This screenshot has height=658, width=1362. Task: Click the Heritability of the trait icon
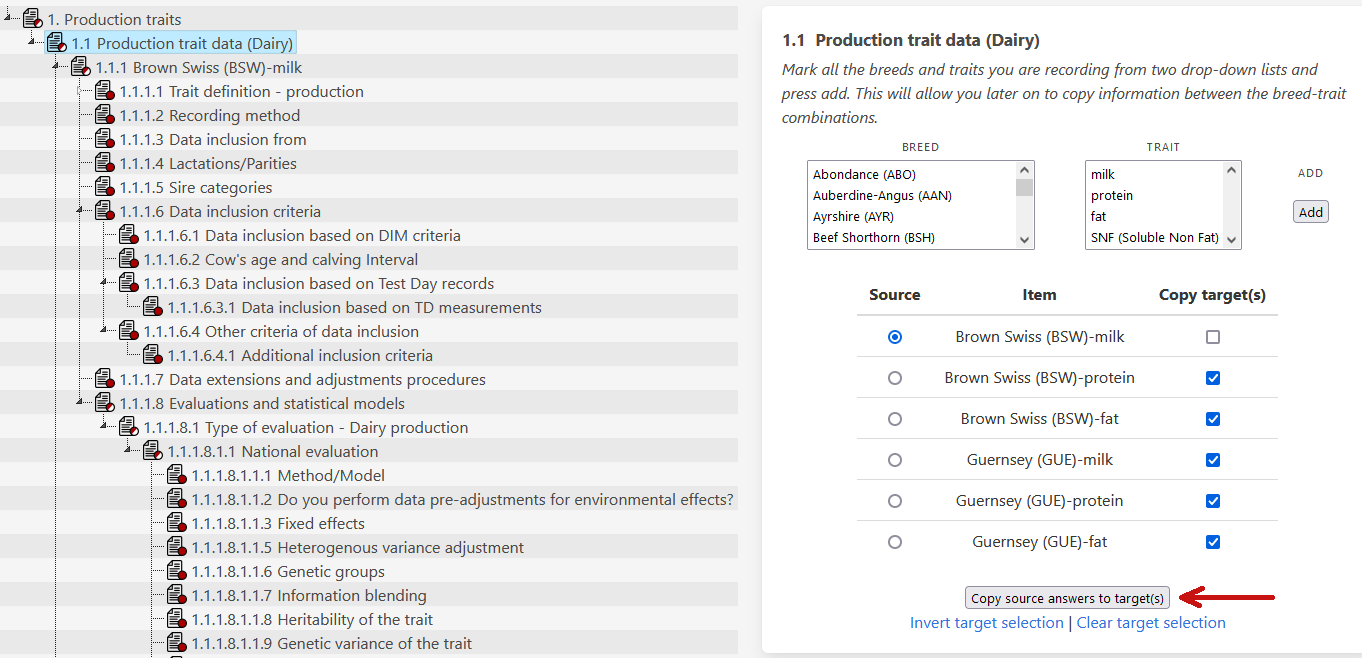[176, 619]
